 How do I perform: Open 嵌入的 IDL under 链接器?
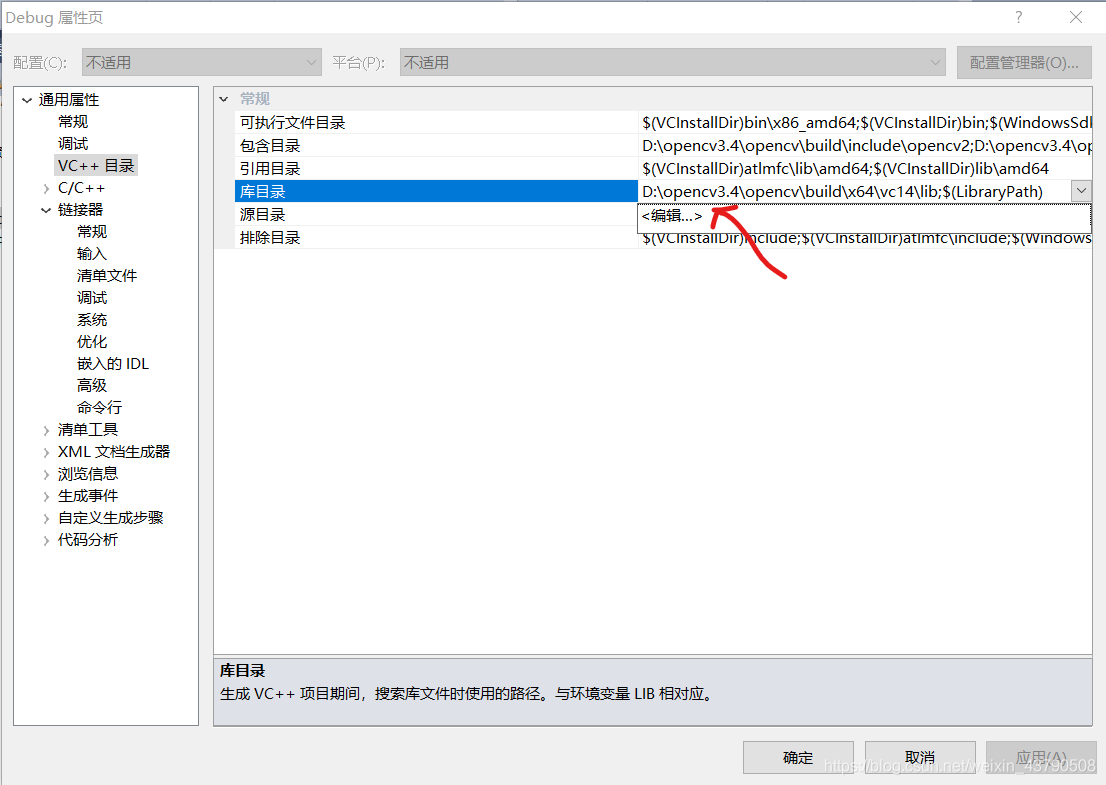(113, 364)
